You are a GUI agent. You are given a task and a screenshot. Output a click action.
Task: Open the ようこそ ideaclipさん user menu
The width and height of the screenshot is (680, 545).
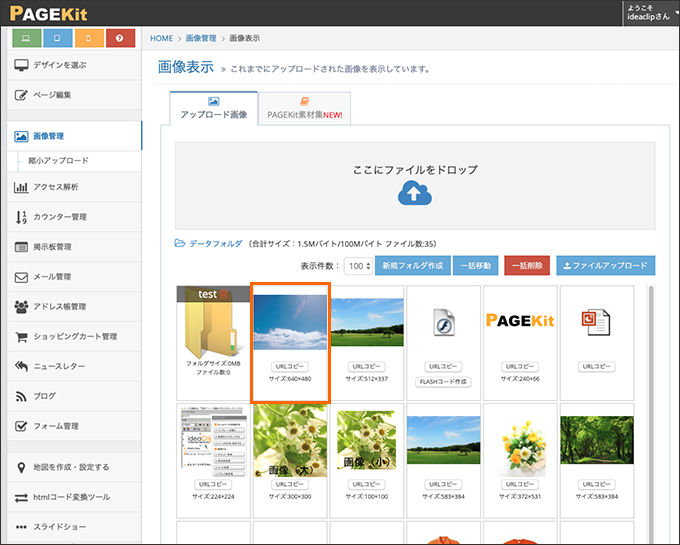651,13
